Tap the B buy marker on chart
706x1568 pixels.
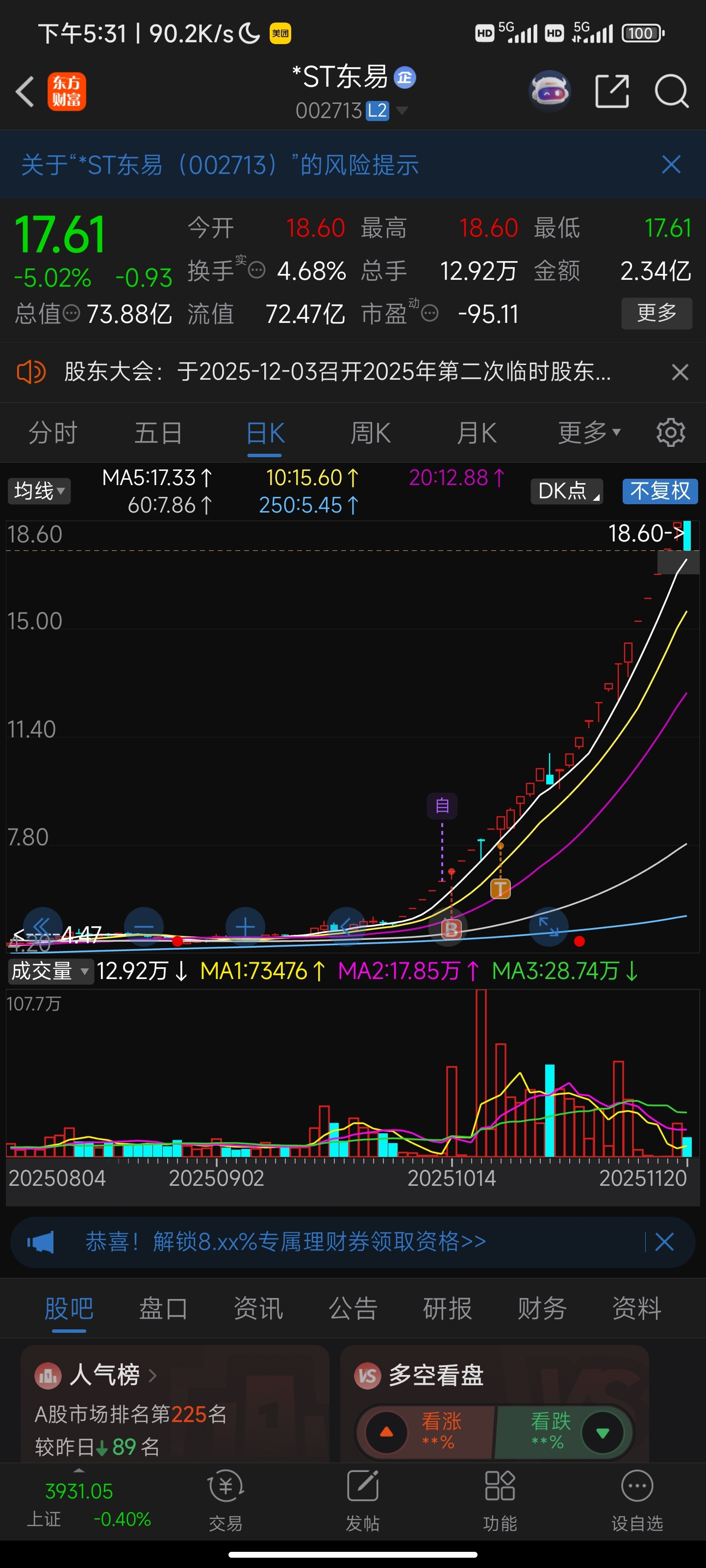coord(451,929)
